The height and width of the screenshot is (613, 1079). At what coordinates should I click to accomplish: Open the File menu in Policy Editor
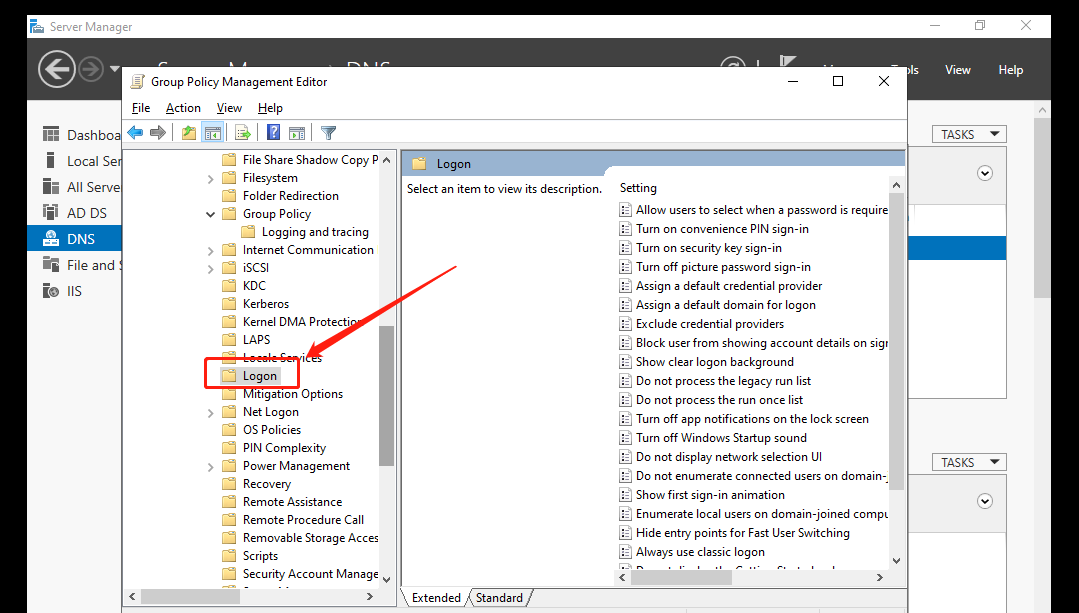tap(140, 108)
